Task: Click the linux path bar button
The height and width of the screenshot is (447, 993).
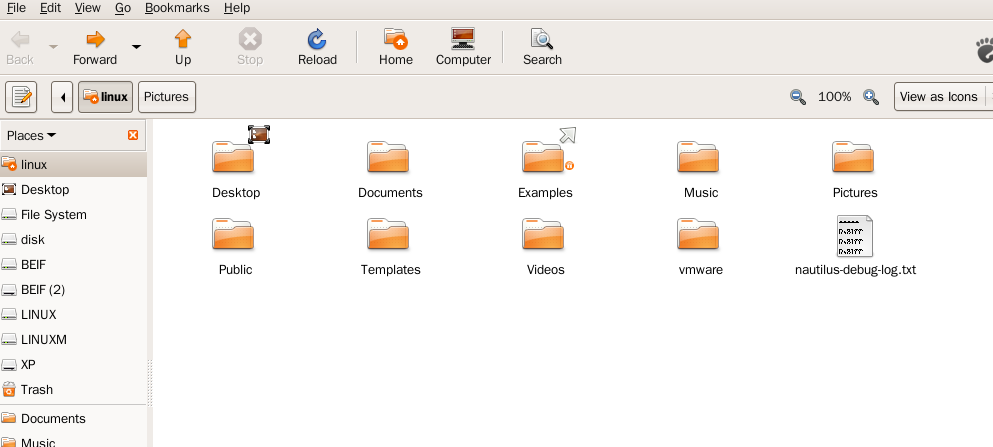Action: 106,97
